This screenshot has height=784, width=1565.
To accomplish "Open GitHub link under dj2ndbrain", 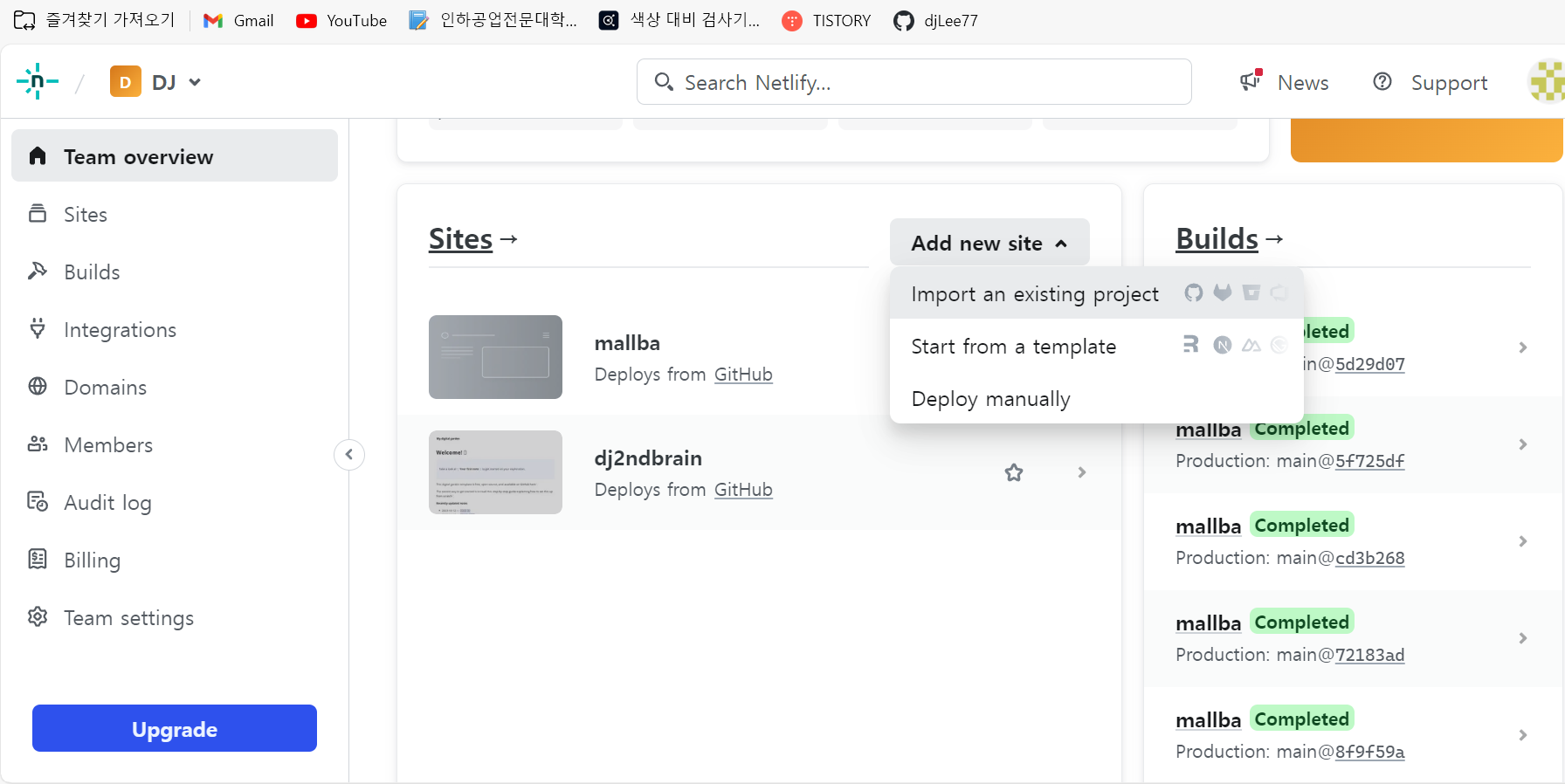I will click(743, 490).
